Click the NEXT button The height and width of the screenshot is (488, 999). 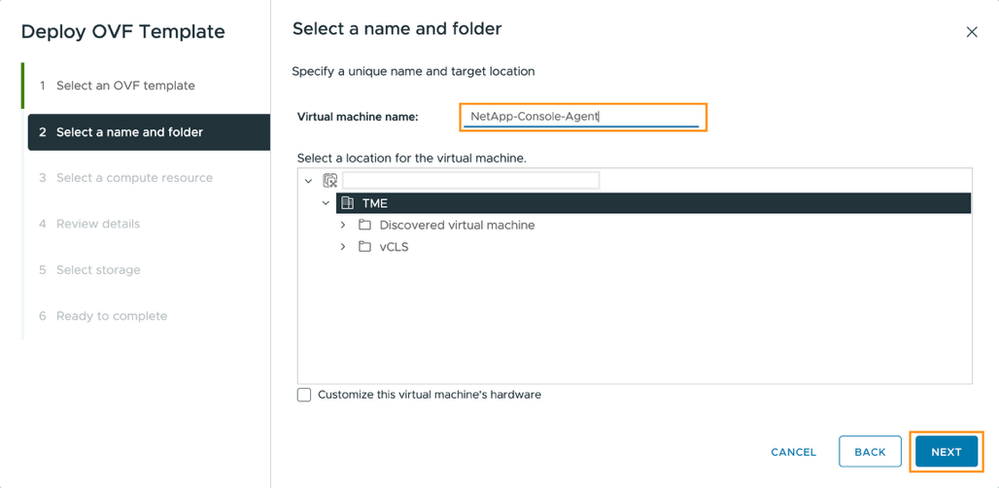[x=946, y=452]
